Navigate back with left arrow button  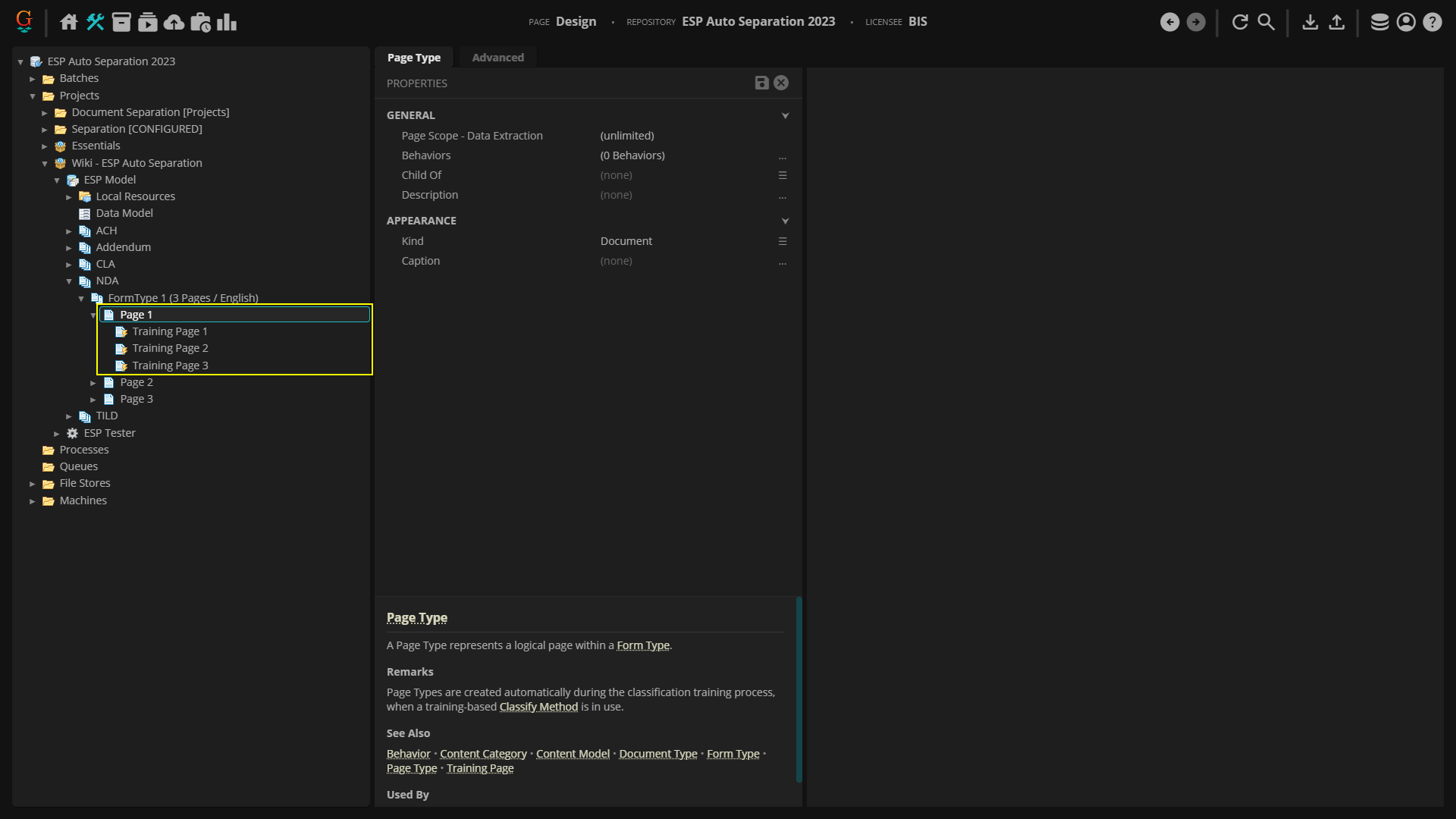(x=1169, y=22)
